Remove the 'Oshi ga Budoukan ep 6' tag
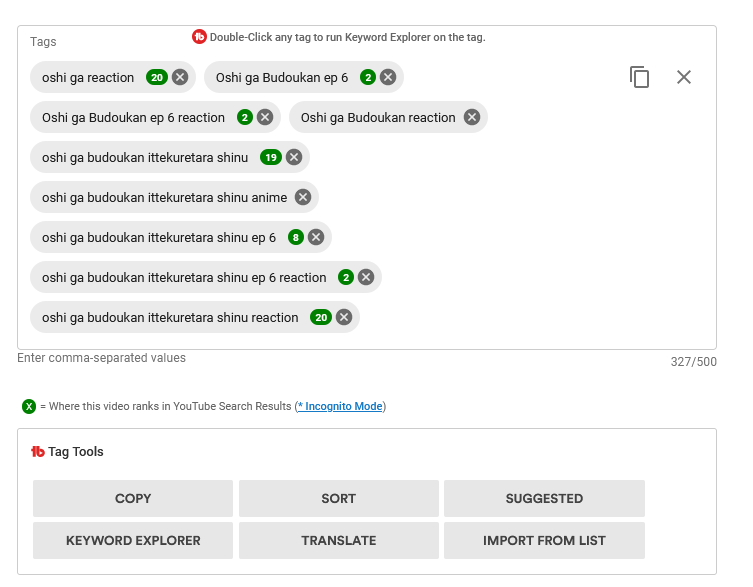Screen dimensions: 753x587 point(388,77)
